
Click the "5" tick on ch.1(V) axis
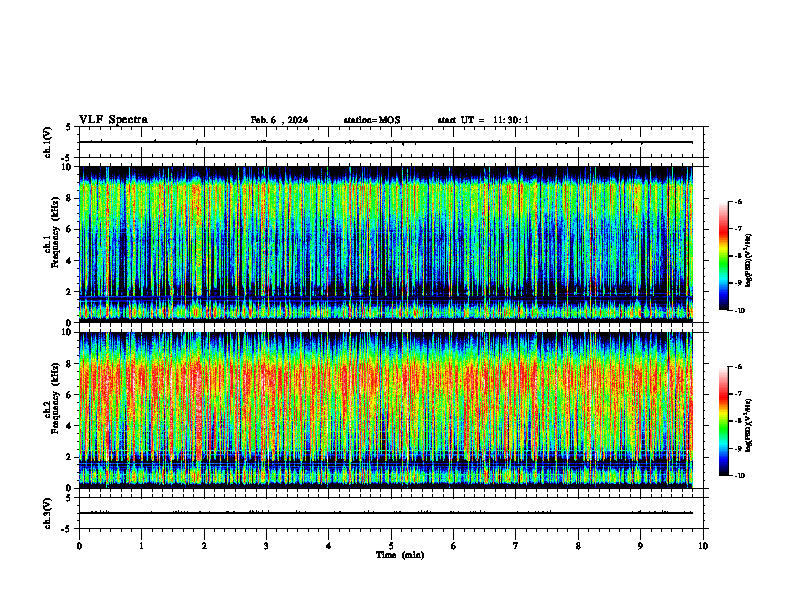70,128
